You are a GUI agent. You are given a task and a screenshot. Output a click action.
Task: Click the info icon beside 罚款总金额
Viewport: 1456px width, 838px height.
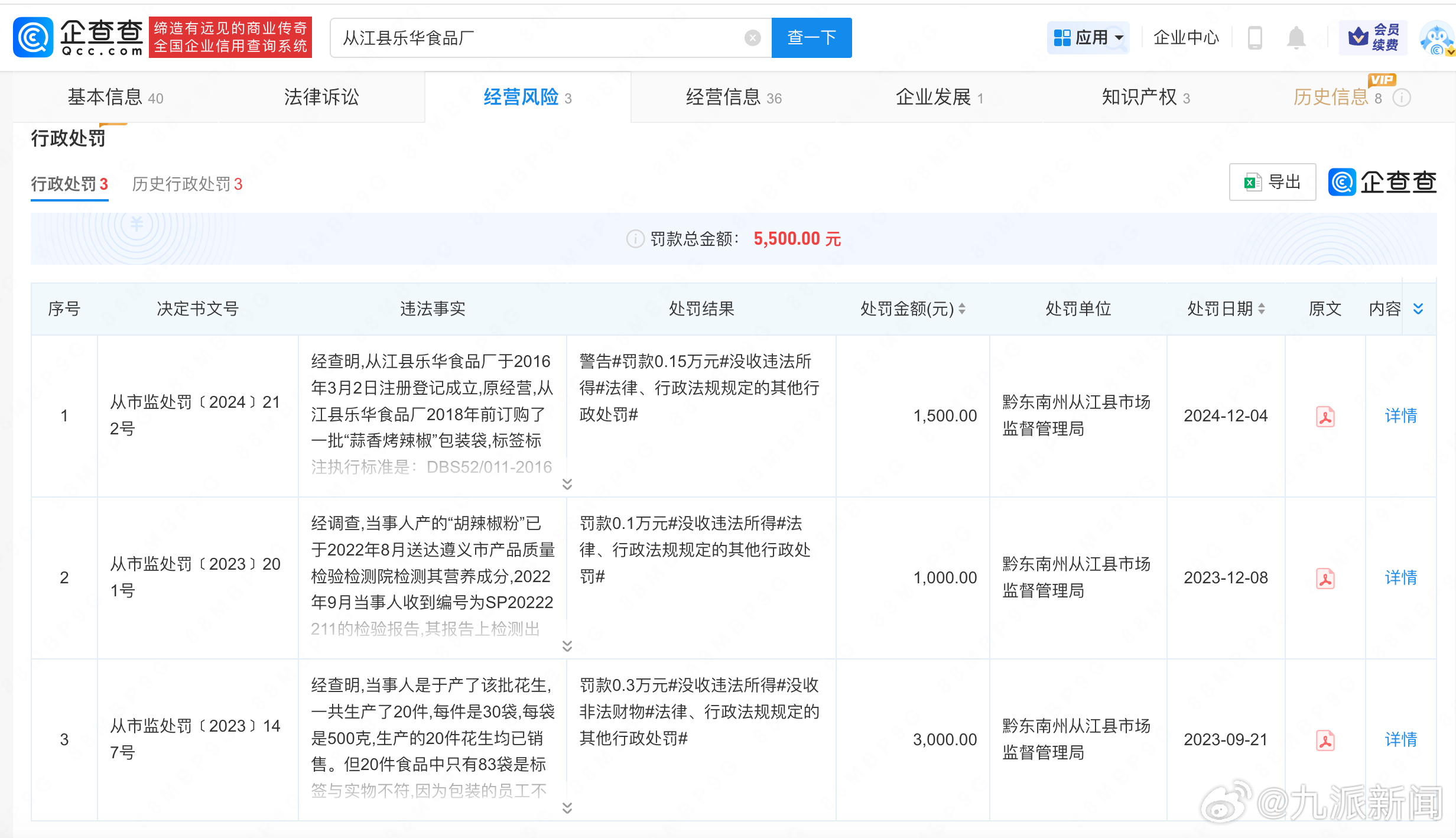[635, 239]
